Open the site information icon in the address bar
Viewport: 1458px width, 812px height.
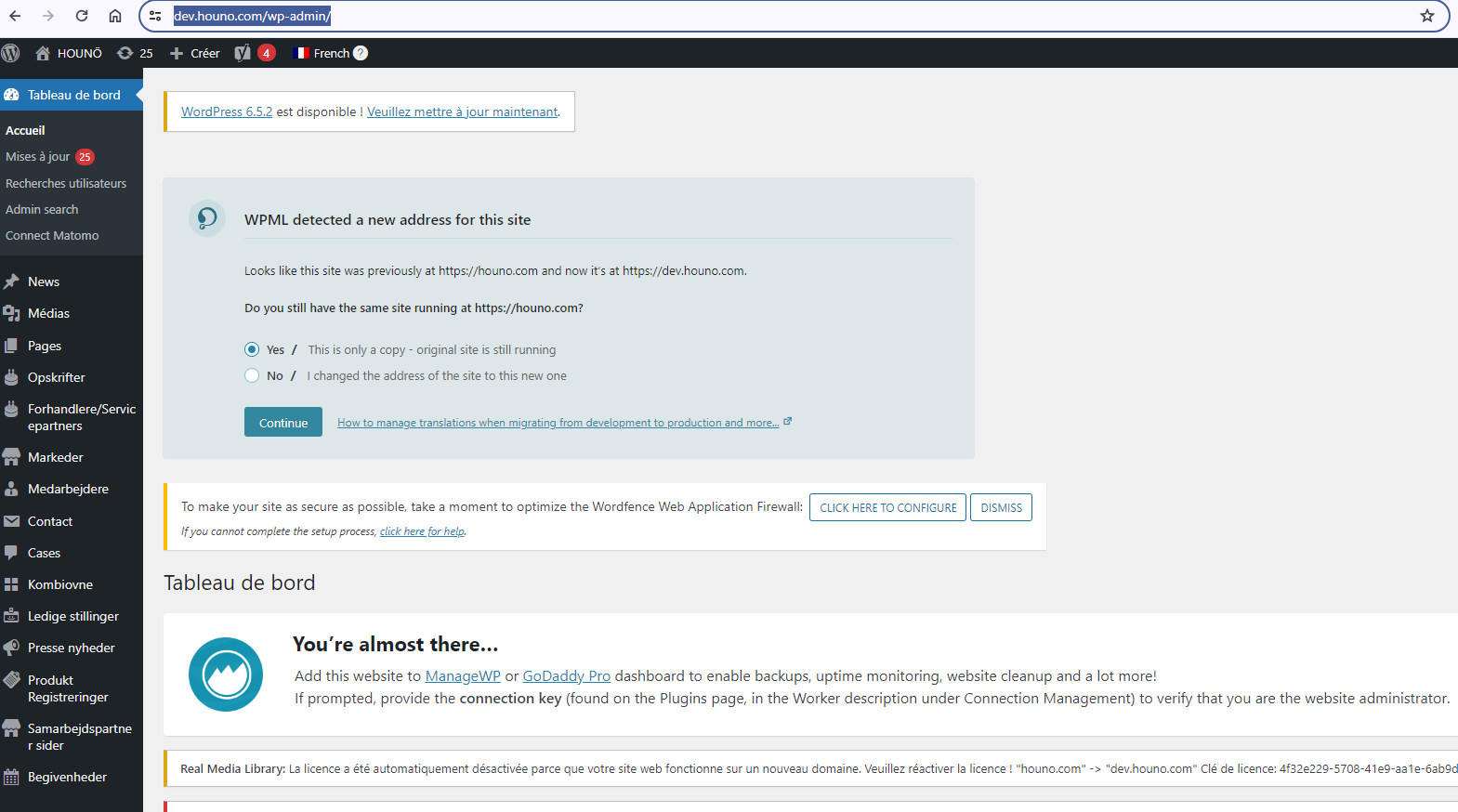pos(155,16)
